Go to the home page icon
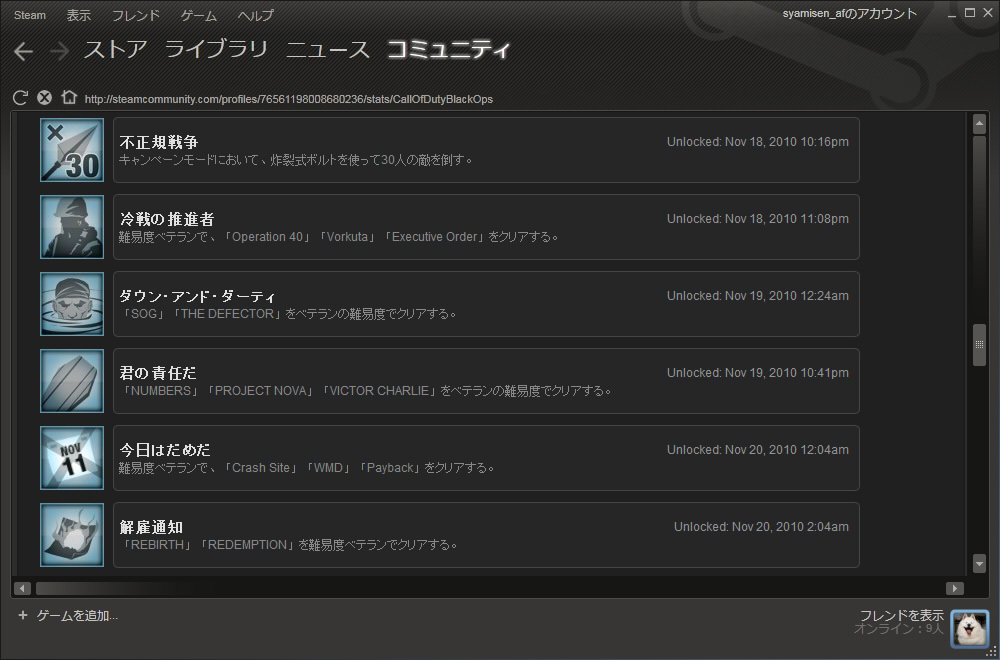Viewport: 1000px width, 660px height. [x=69, y=98]
